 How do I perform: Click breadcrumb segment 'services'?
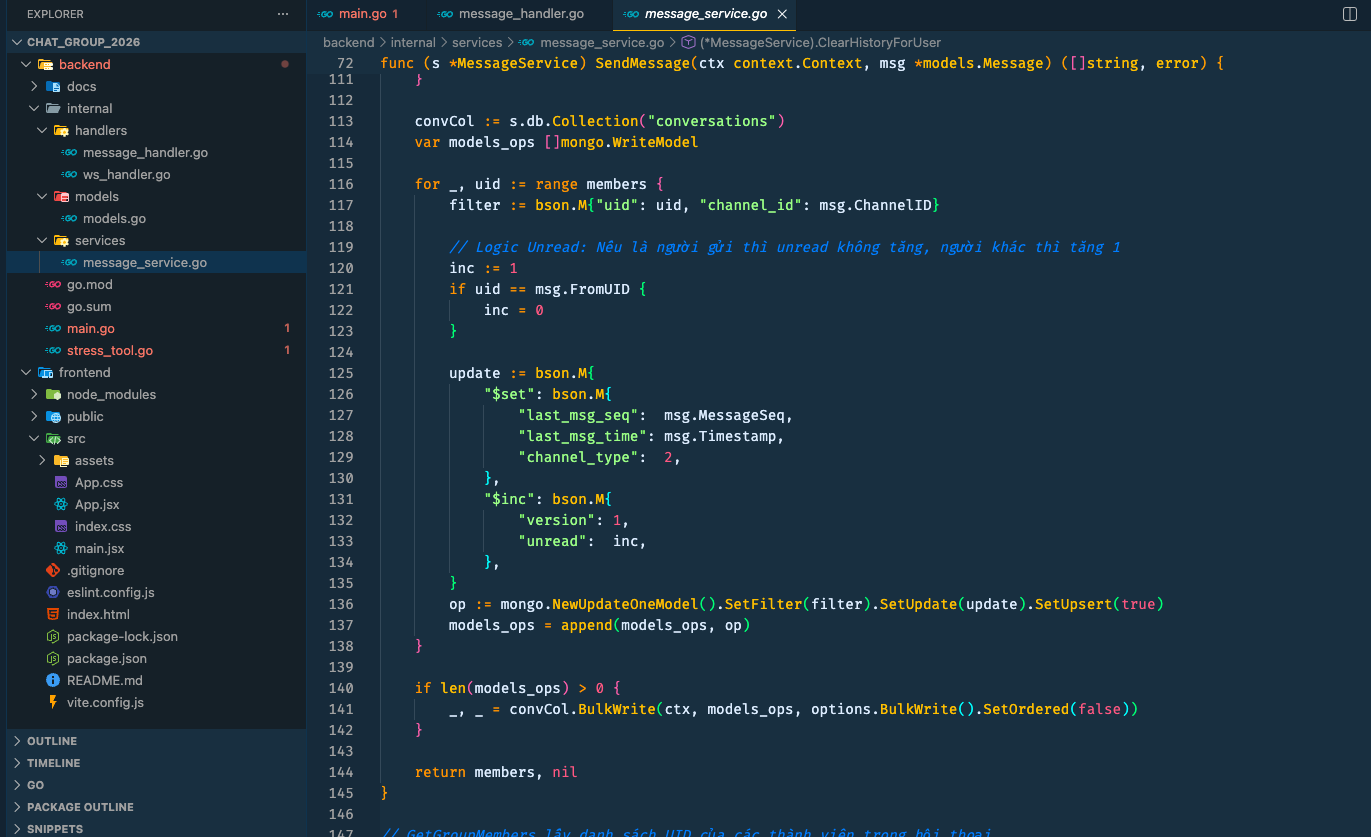[x=477, y=42]
